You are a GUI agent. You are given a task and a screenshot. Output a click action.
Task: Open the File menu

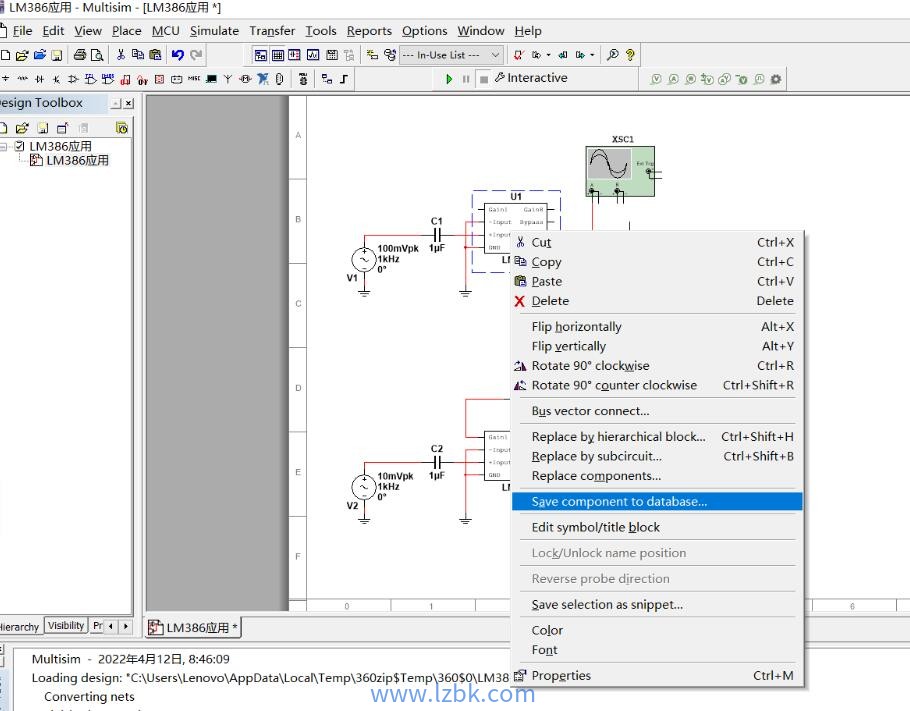coord(23,31)
